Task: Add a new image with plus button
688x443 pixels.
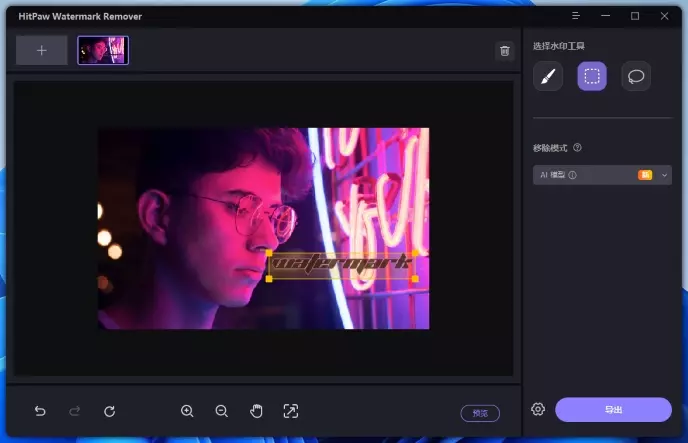Action: click(42, 50)
